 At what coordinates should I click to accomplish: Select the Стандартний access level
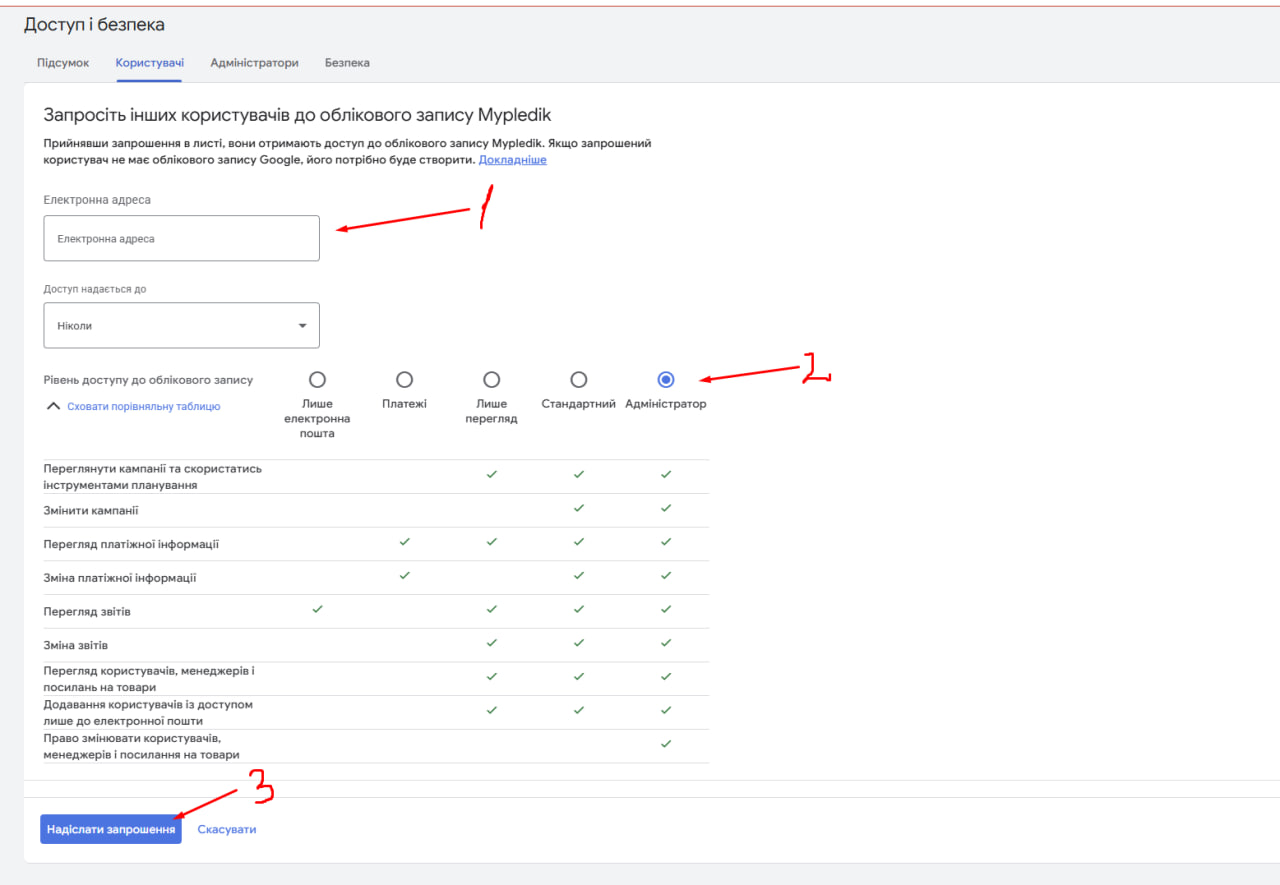click(x=578, y=380)
